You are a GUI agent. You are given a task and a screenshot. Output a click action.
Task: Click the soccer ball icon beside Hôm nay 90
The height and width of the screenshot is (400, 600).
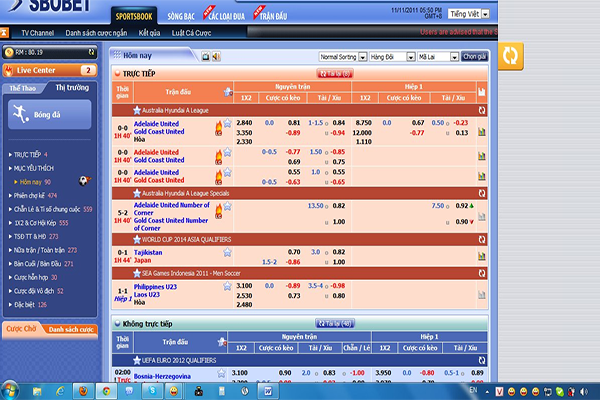pyautogui.click(x=84, y=181)
